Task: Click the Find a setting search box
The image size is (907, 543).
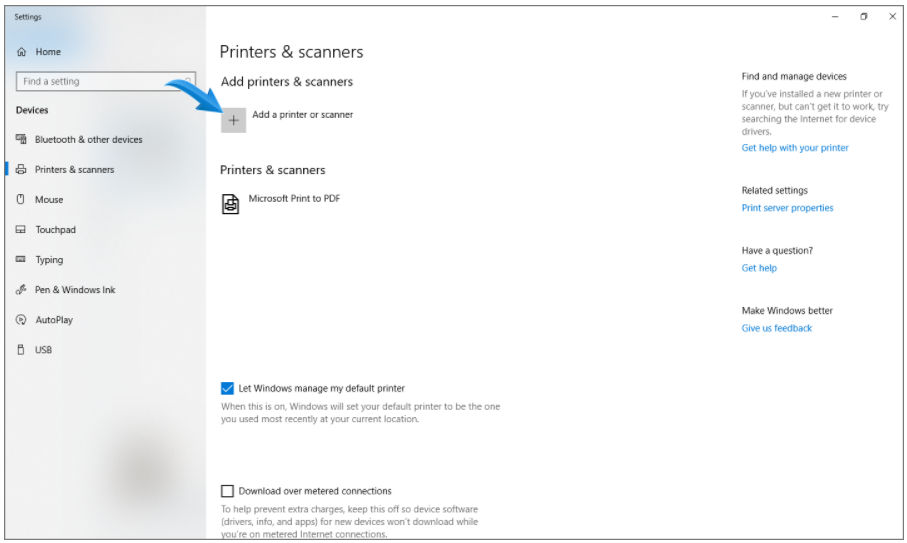Action: [106, 82]
